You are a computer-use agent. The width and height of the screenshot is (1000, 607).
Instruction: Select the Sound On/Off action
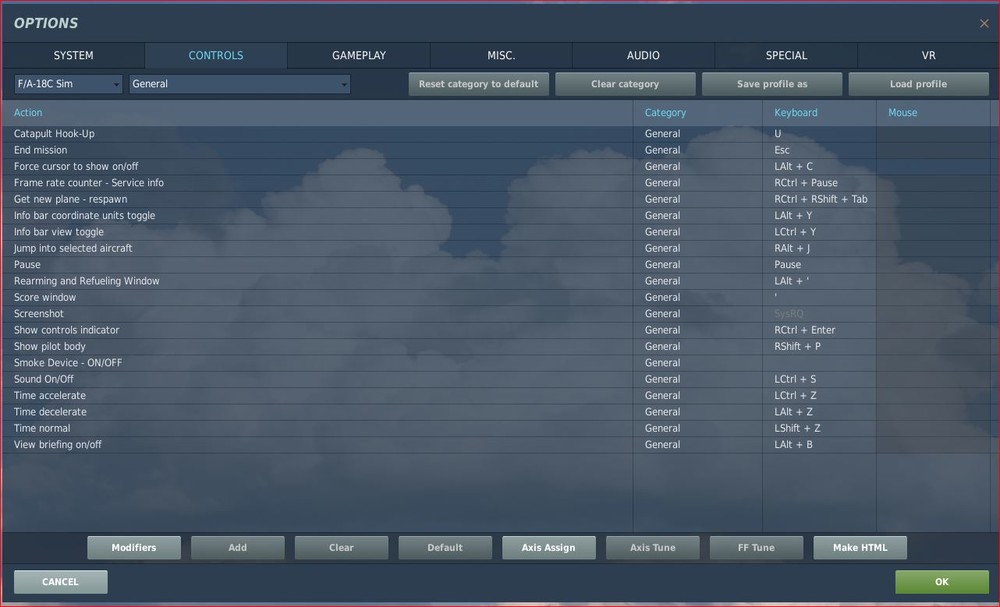317,379
